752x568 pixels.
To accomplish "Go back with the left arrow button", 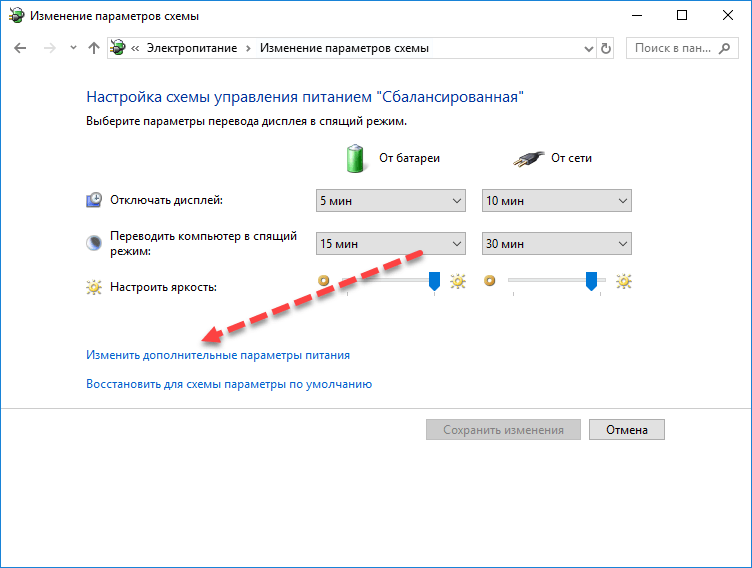I will pos(20,48).
